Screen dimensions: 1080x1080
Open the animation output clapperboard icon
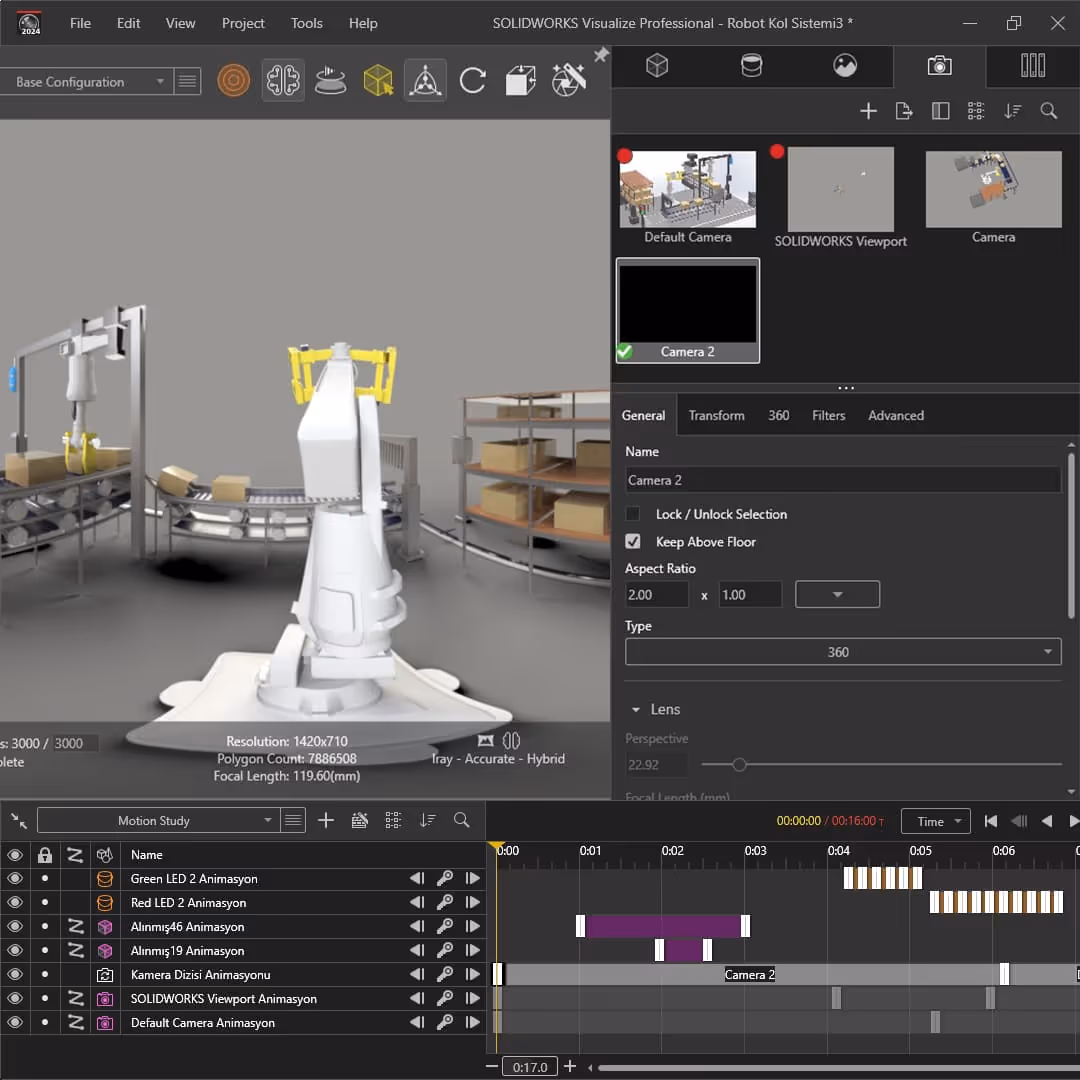coord(360,820)
